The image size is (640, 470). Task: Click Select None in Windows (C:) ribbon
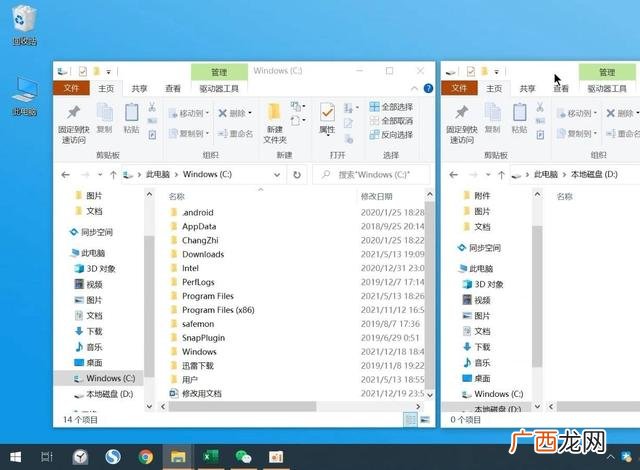pyautogui.click(x=391, y=121)
